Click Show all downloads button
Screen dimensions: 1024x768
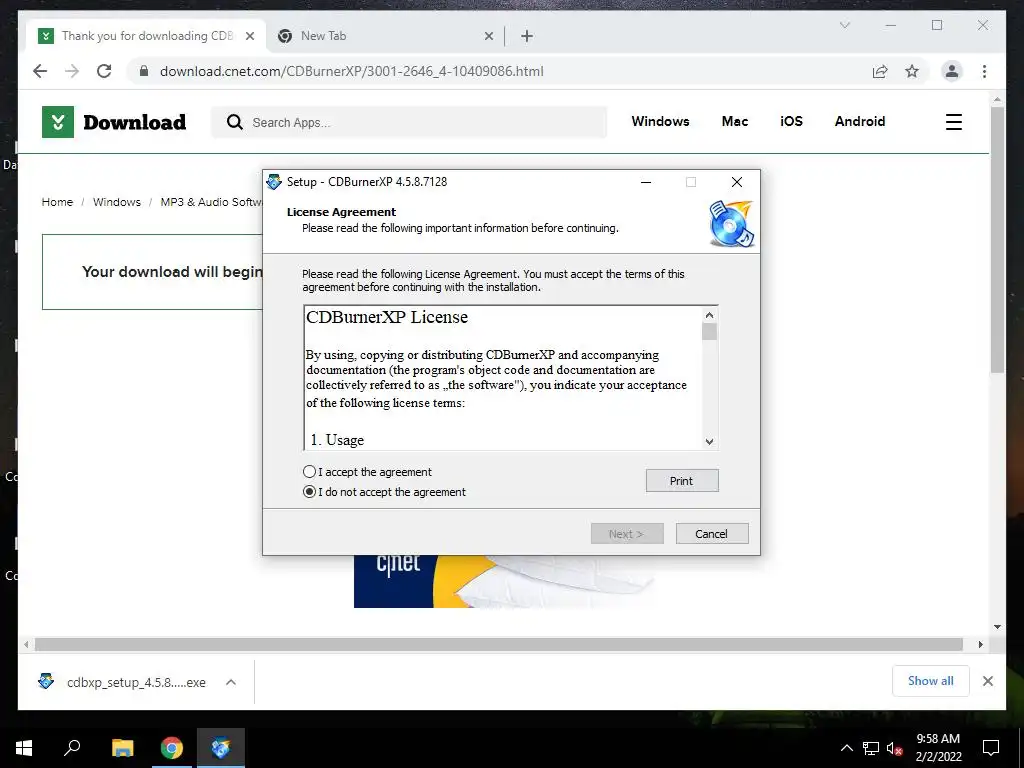(931, 681)
